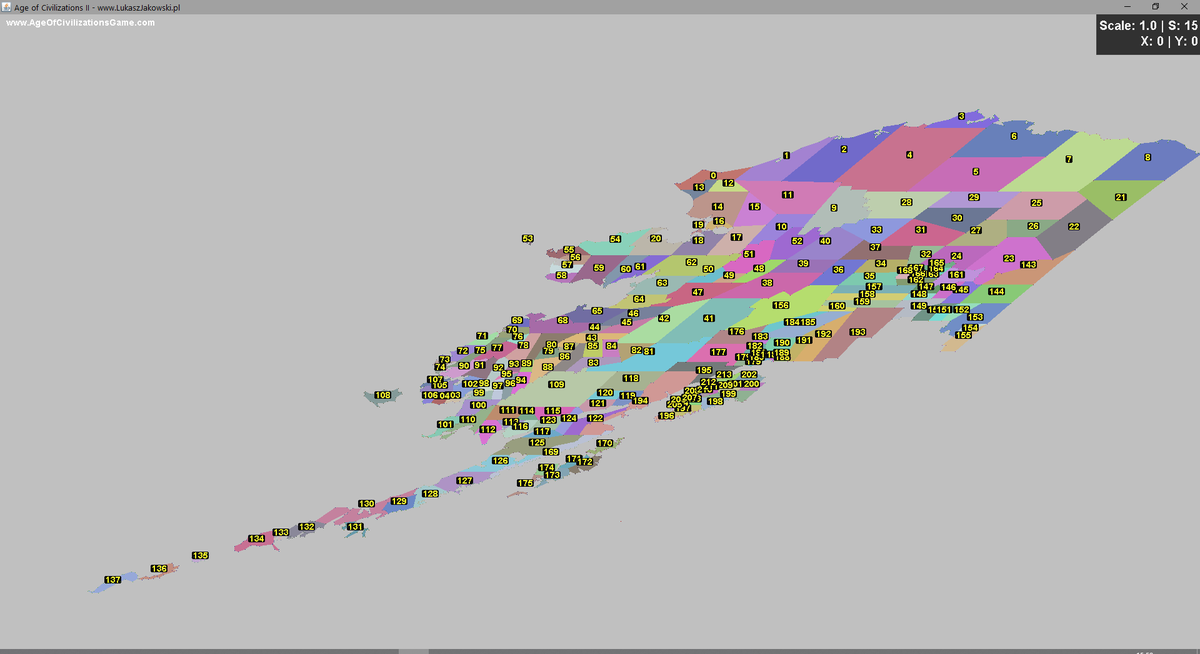Select province number 101
Viewport: 1200px width, 654px height.
coord(446,424)
